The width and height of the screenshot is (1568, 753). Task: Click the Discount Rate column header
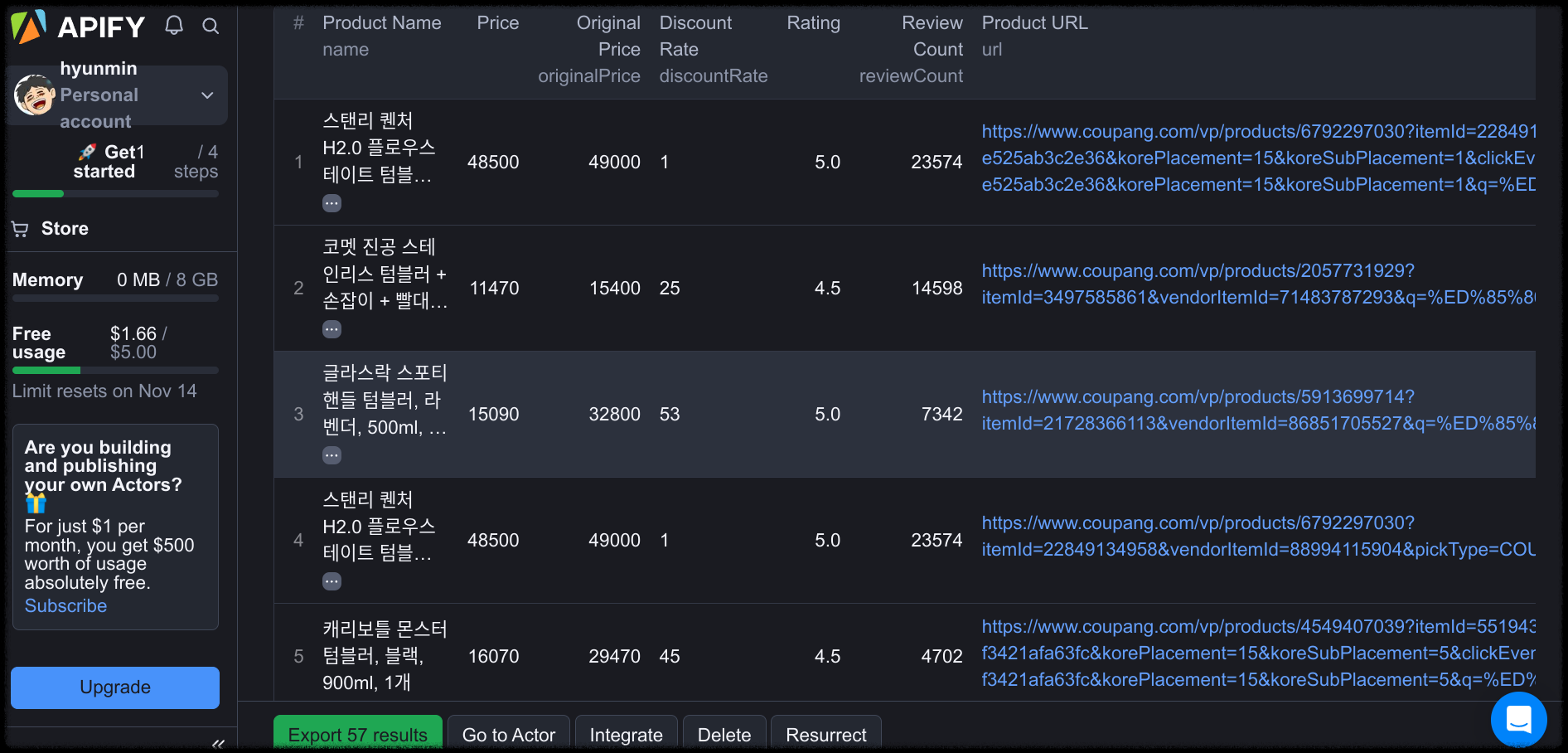695,36
